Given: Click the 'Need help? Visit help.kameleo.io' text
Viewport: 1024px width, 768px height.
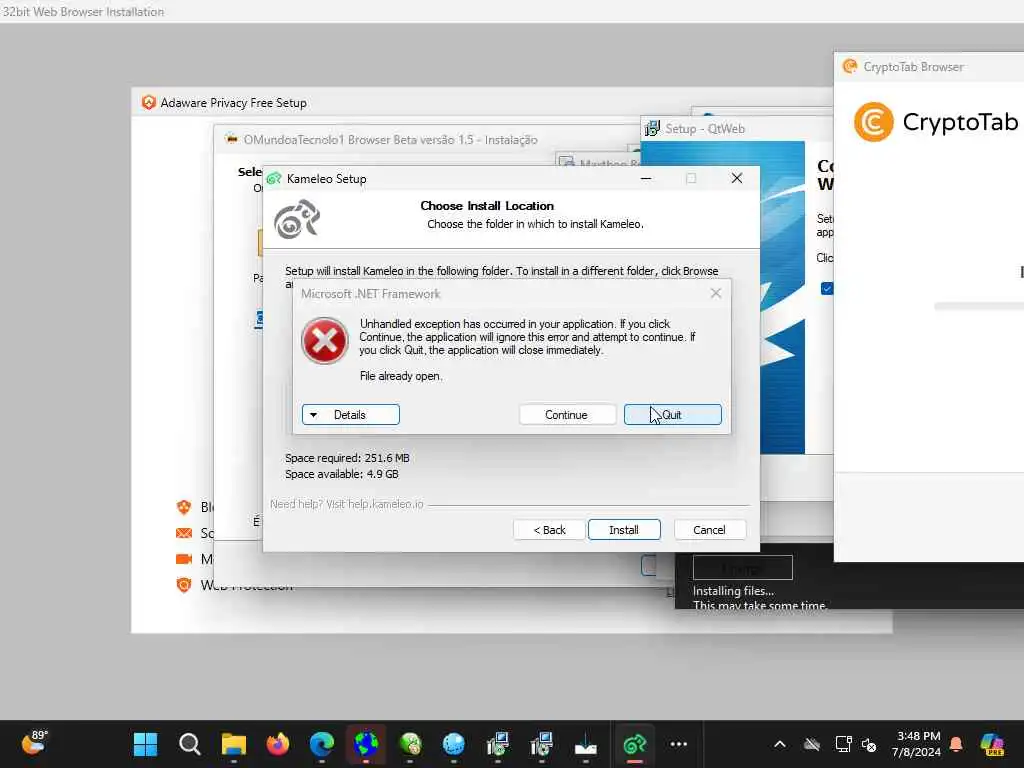Looking at the screenshot, I should click(347, 504).
